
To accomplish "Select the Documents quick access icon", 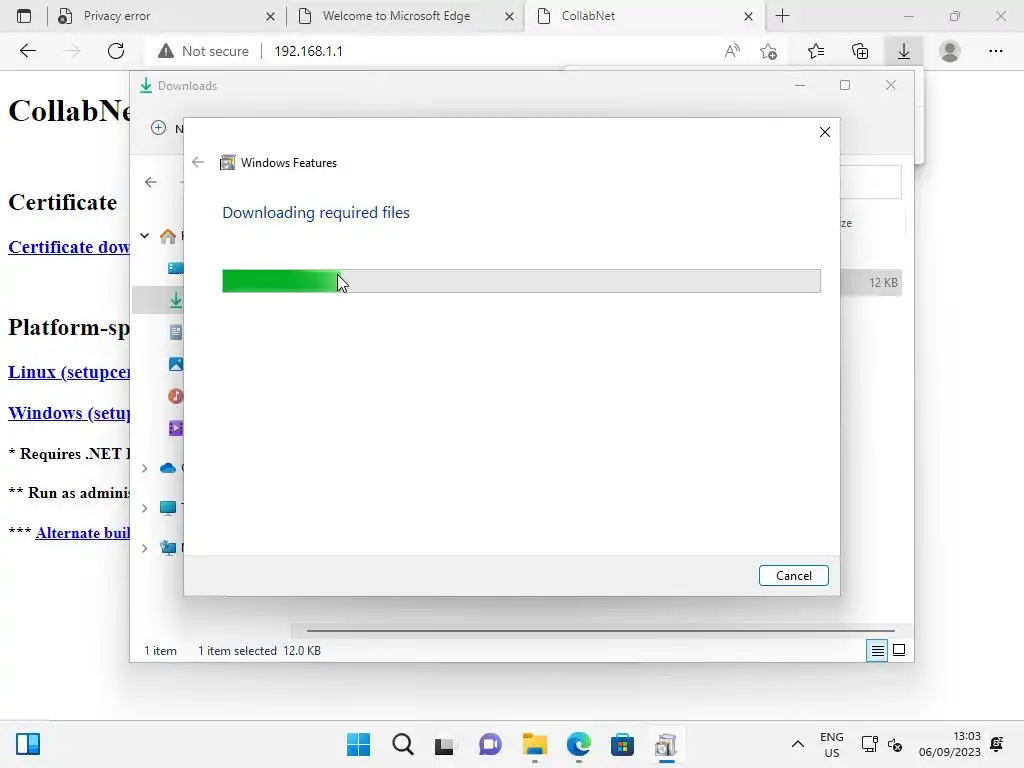I will [176, 332].
